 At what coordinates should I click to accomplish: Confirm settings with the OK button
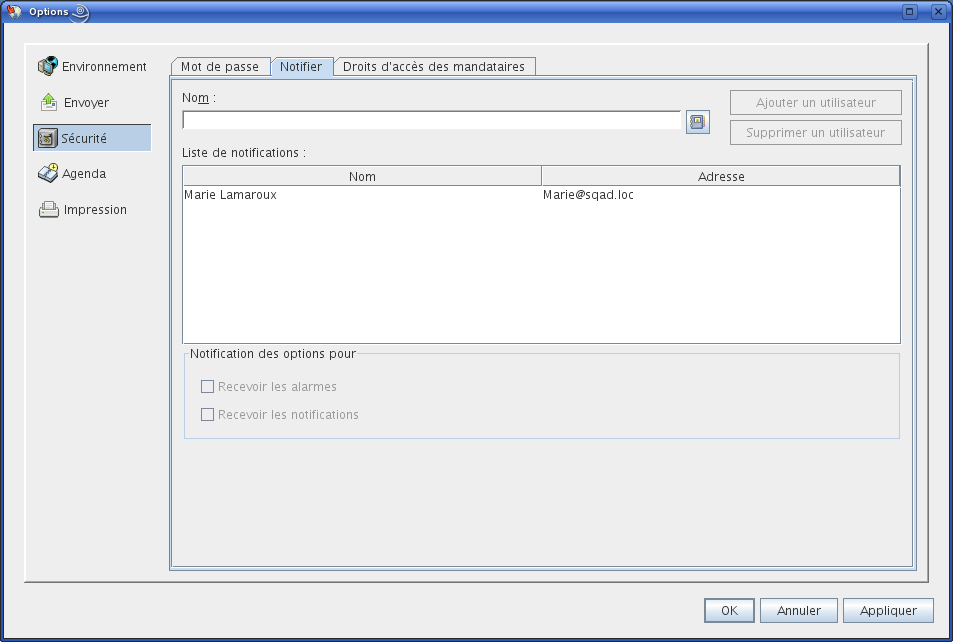728,610
